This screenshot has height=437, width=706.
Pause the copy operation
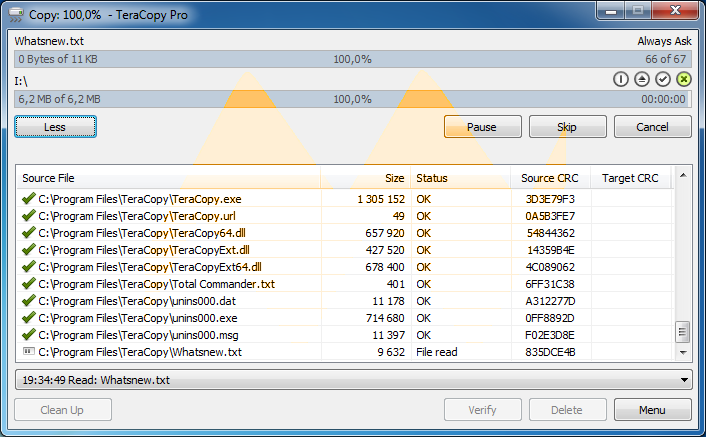pyautogui.click(x=483, y=127)
